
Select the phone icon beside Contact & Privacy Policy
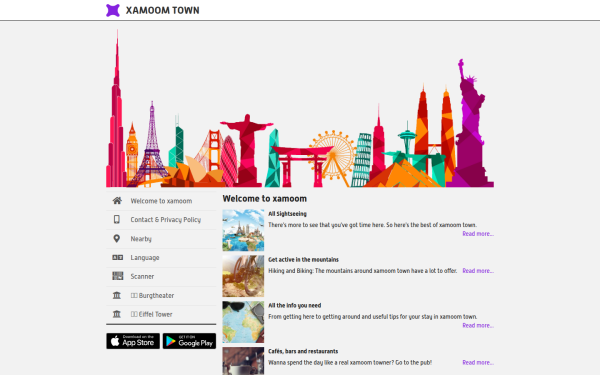117,219
